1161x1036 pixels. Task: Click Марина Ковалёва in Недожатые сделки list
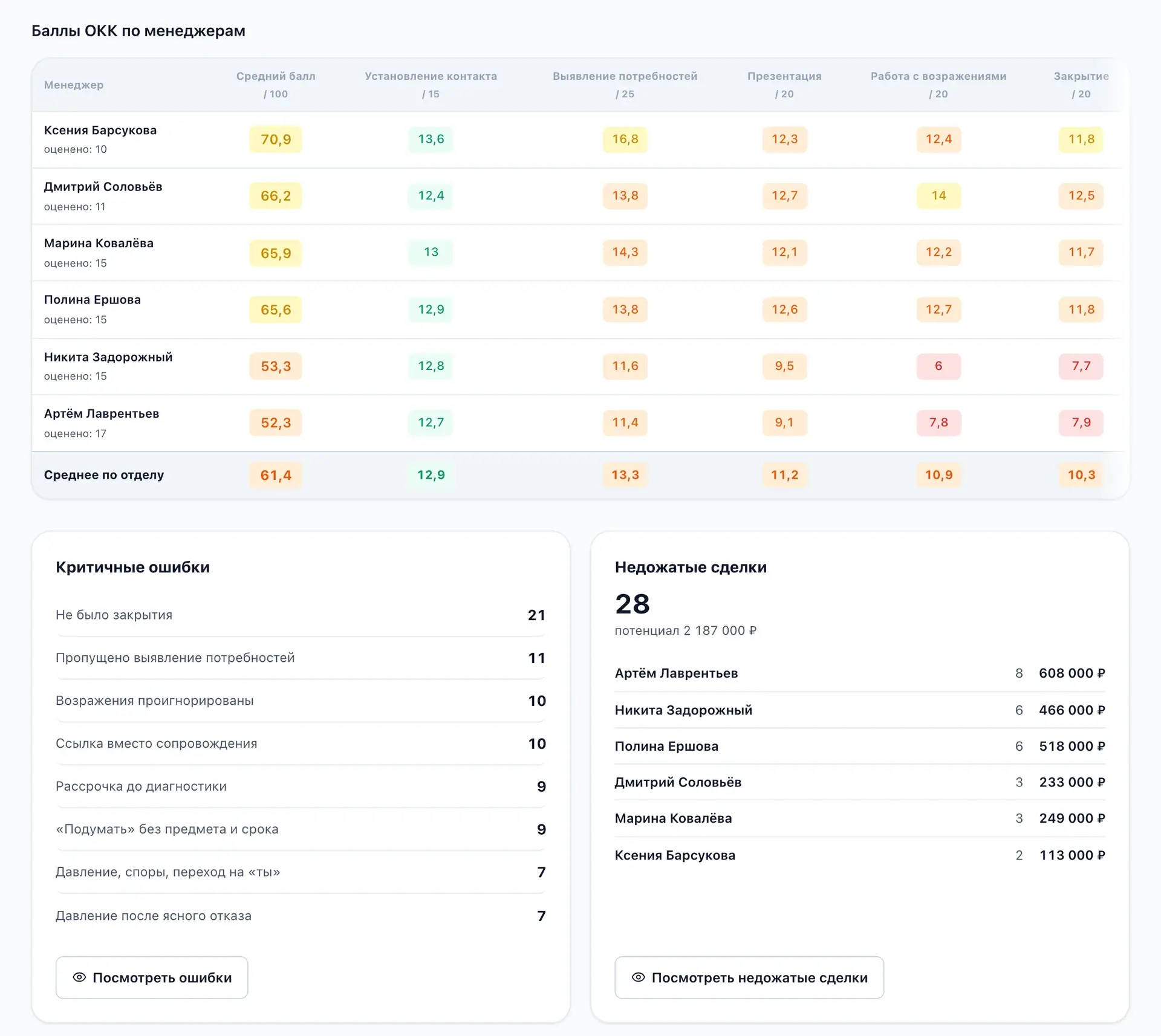(673, 818)
